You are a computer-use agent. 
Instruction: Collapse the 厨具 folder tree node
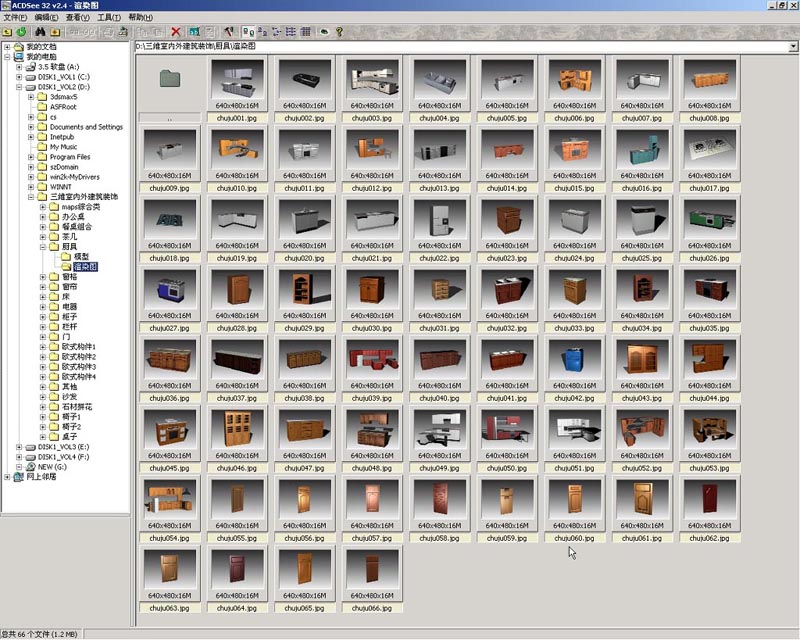point(44,246)
